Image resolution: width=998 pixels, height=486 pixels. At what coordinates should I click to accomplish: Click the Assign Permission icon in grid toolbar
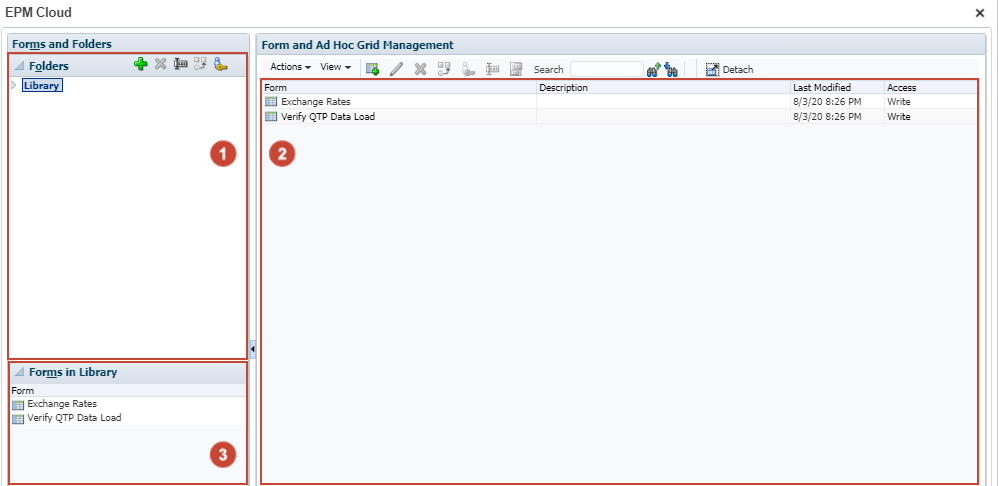[468, 69]
